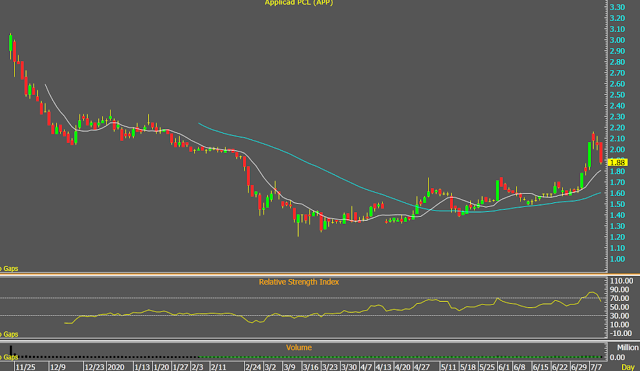
Task: Click the 1.00 price axis label
Action: tap(617, 259)
